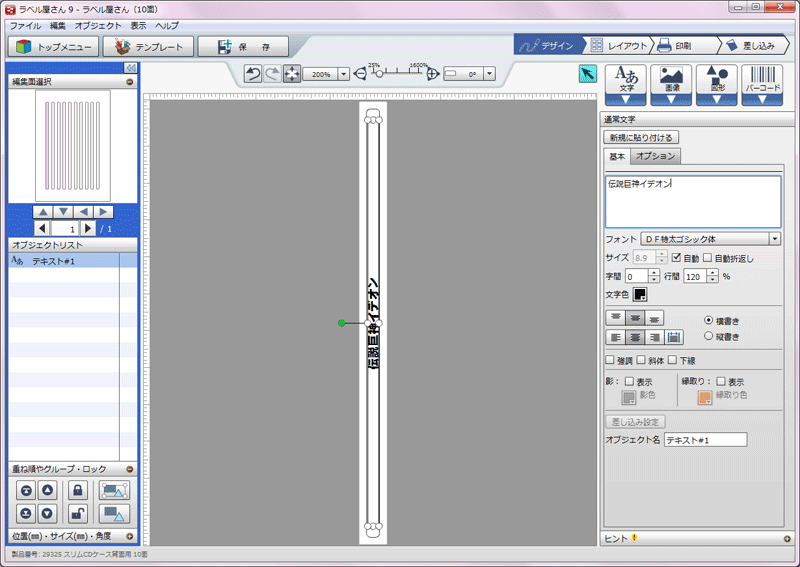The width and height of the screenshot is (800, 567).
Task: Send object to back icon
Action: point(26,513)
